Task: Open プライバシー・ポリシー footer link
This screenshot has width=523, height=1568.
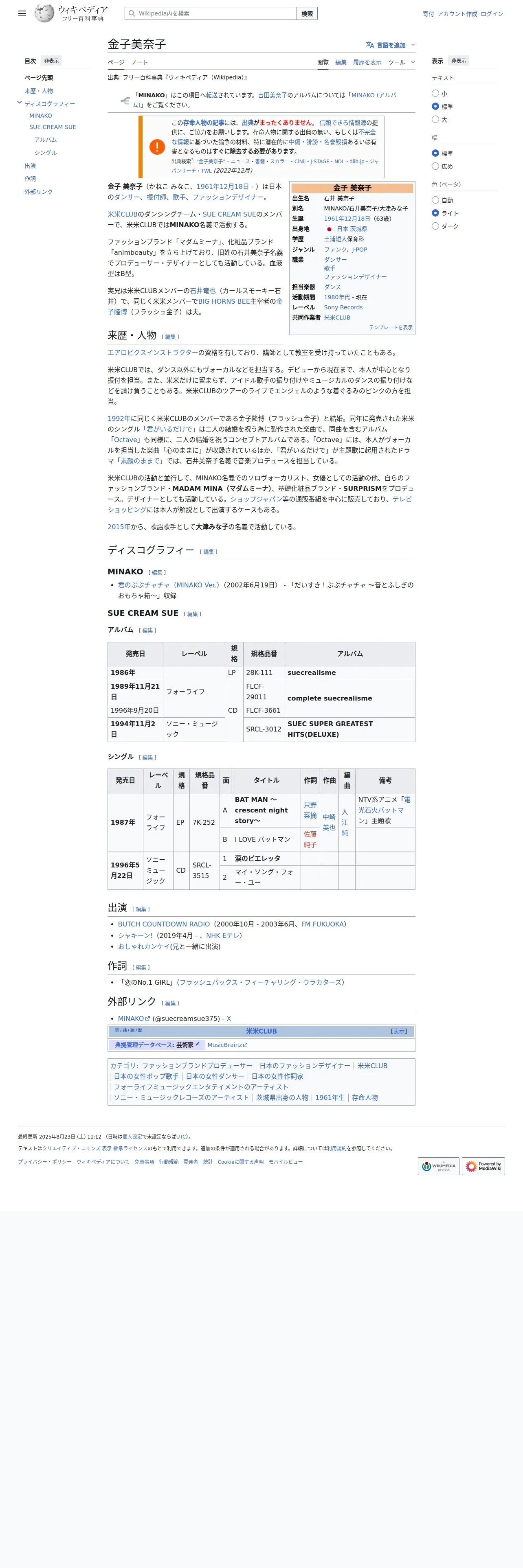Action: click(x=44, y=1161)
